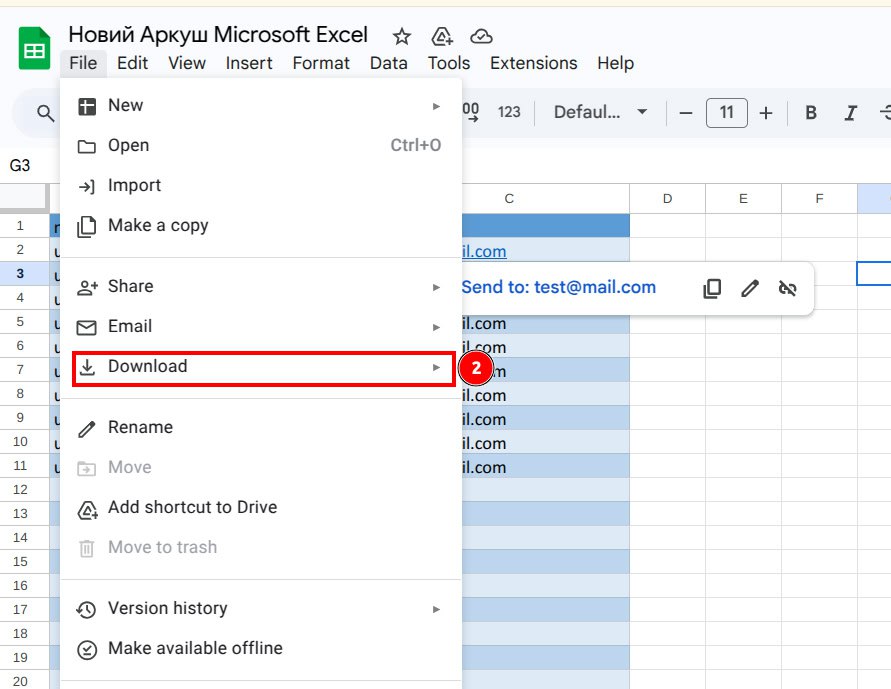Click the increase decimal places icon

pyautogui.click(x=471, y=112)
